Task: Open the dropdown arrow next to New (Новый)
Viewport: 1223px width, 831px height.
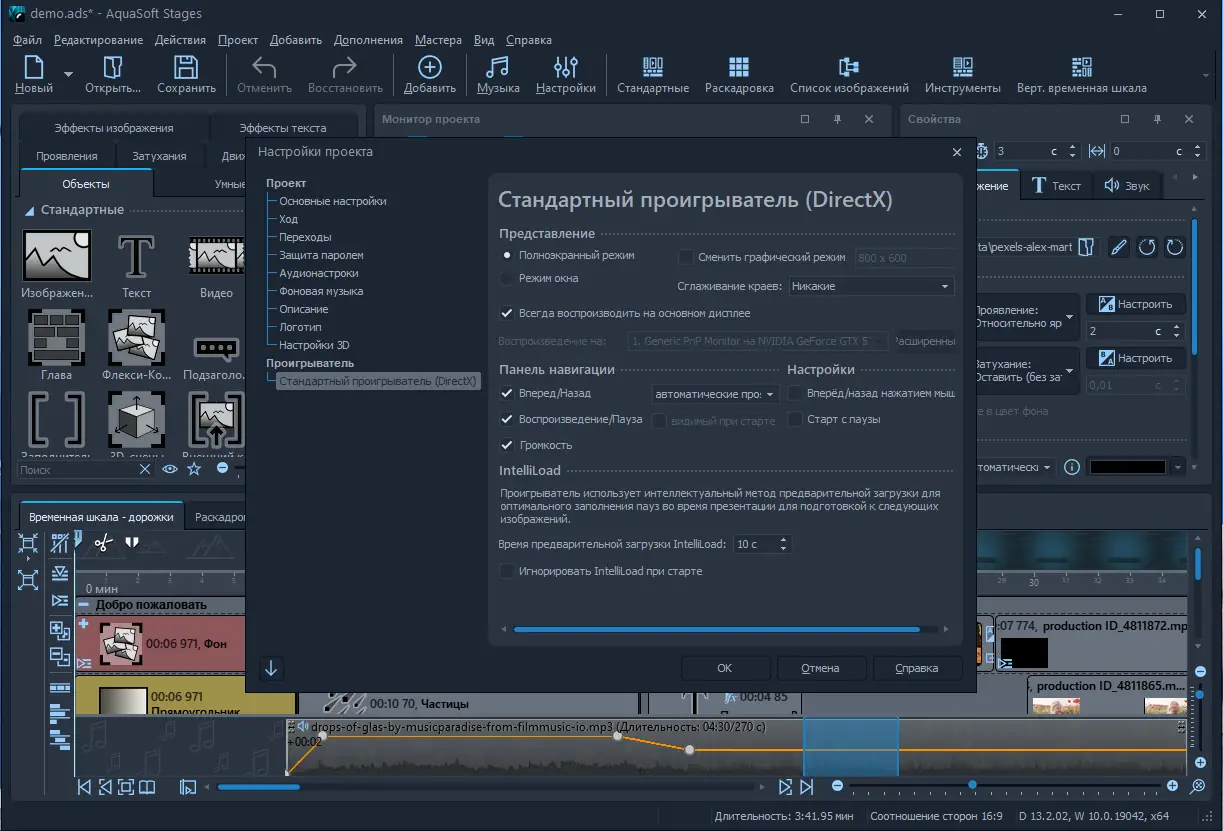Action: [68, 74]
